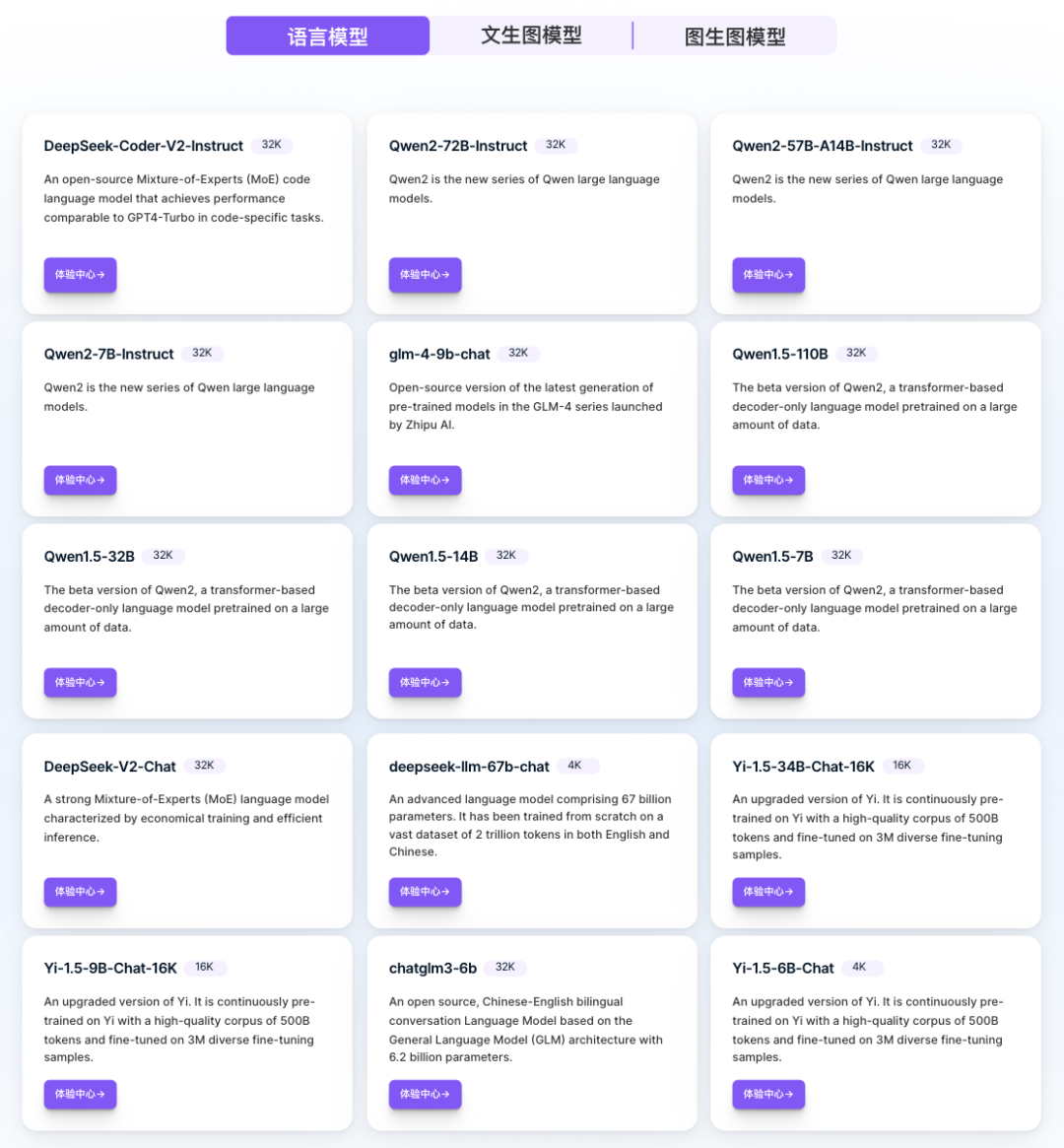The width and height of the screenshot is (1064, 1148).
Task: Open 体验中心 for Qwen1.5-7B
Action: pos(768,682)
